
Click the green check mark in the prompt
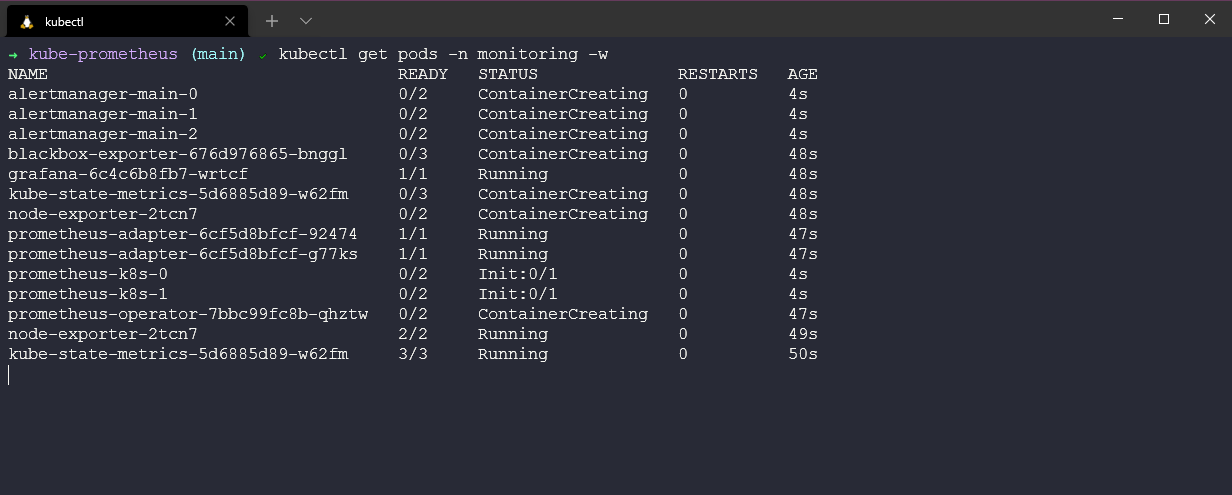(x=263, y=54)
